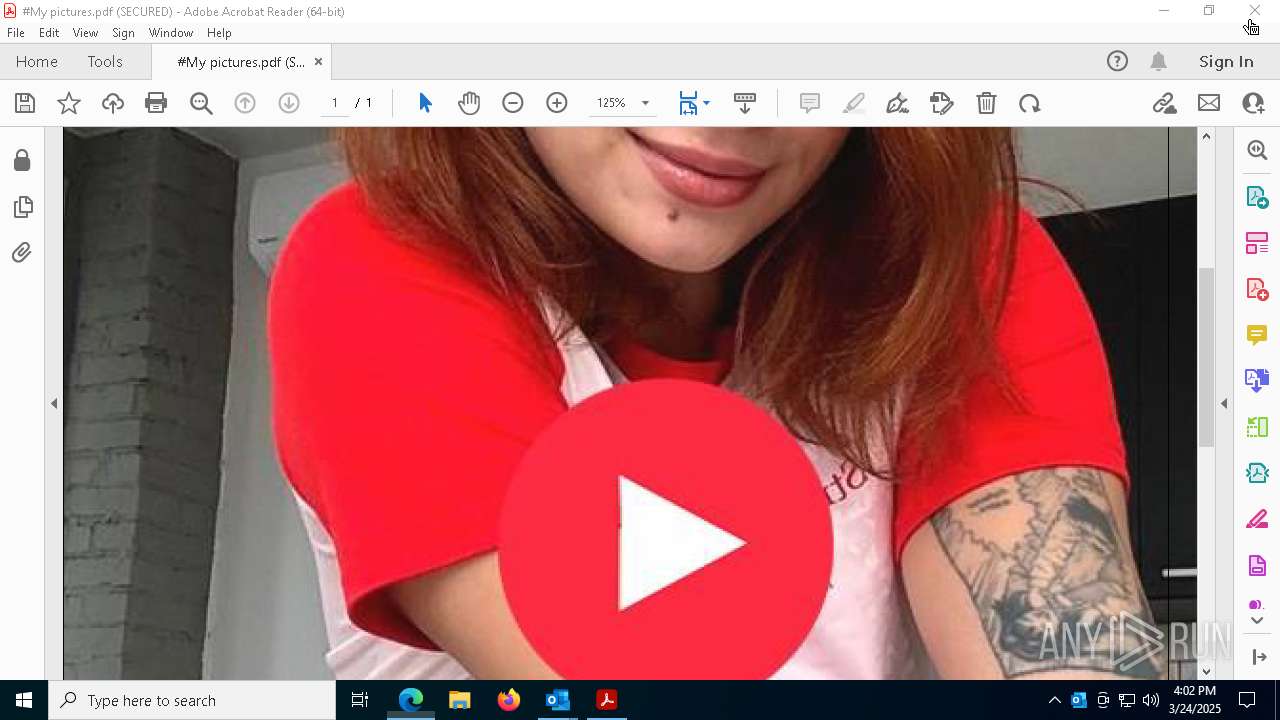1280x720 pixels.
Task: Add a sticky note comment
Action: tap(810, 103)
